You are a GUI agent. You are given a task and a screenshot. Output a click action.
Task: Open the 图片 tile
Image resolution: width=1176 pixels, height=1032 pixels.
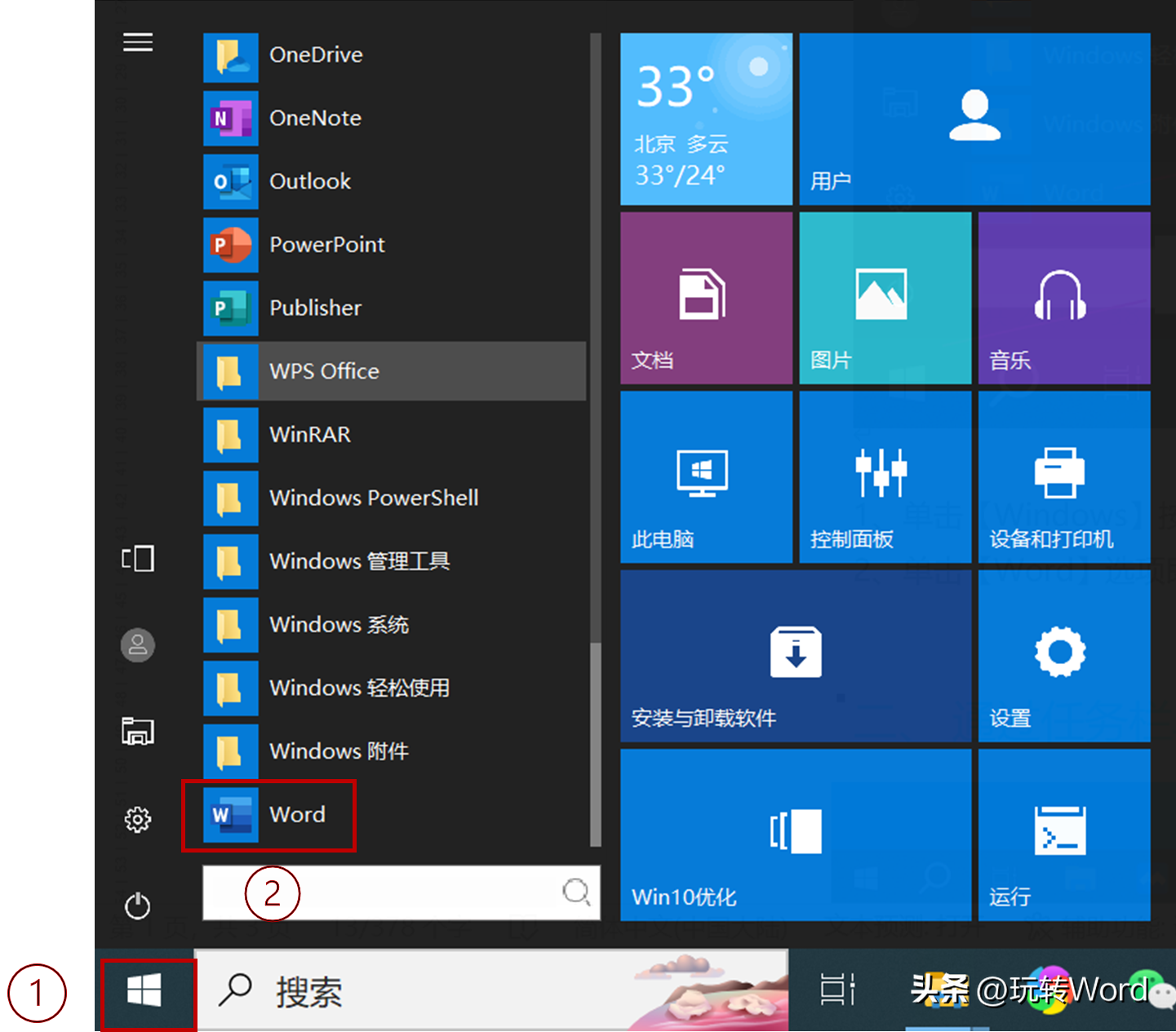[x=885, y=298]
